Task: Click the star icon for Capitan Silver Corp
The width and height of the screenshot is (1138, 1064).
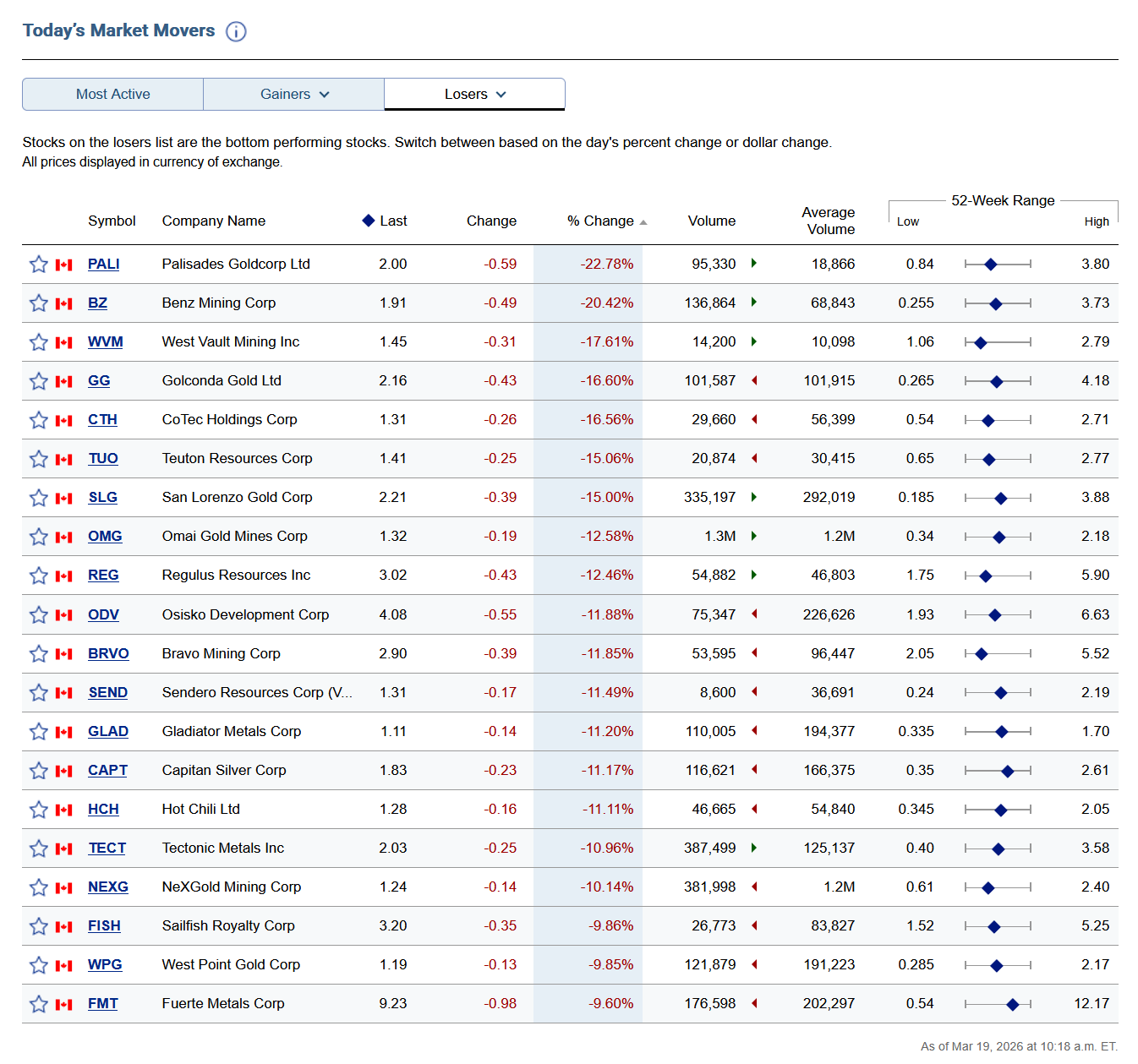Action: coord(39,771)
